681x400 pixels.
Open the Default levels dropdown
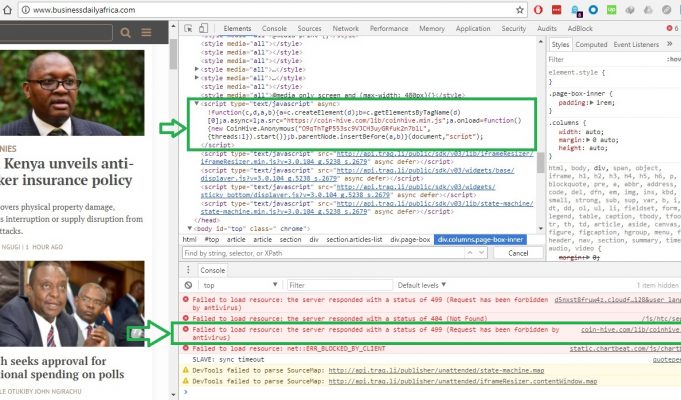click(421, 285)
